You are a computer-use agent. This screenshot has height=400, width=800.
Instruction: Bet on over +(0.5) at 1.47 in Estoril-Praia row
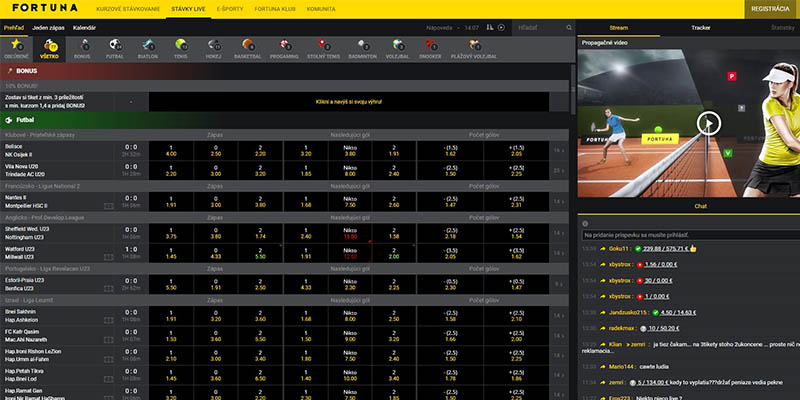(516, 284)
